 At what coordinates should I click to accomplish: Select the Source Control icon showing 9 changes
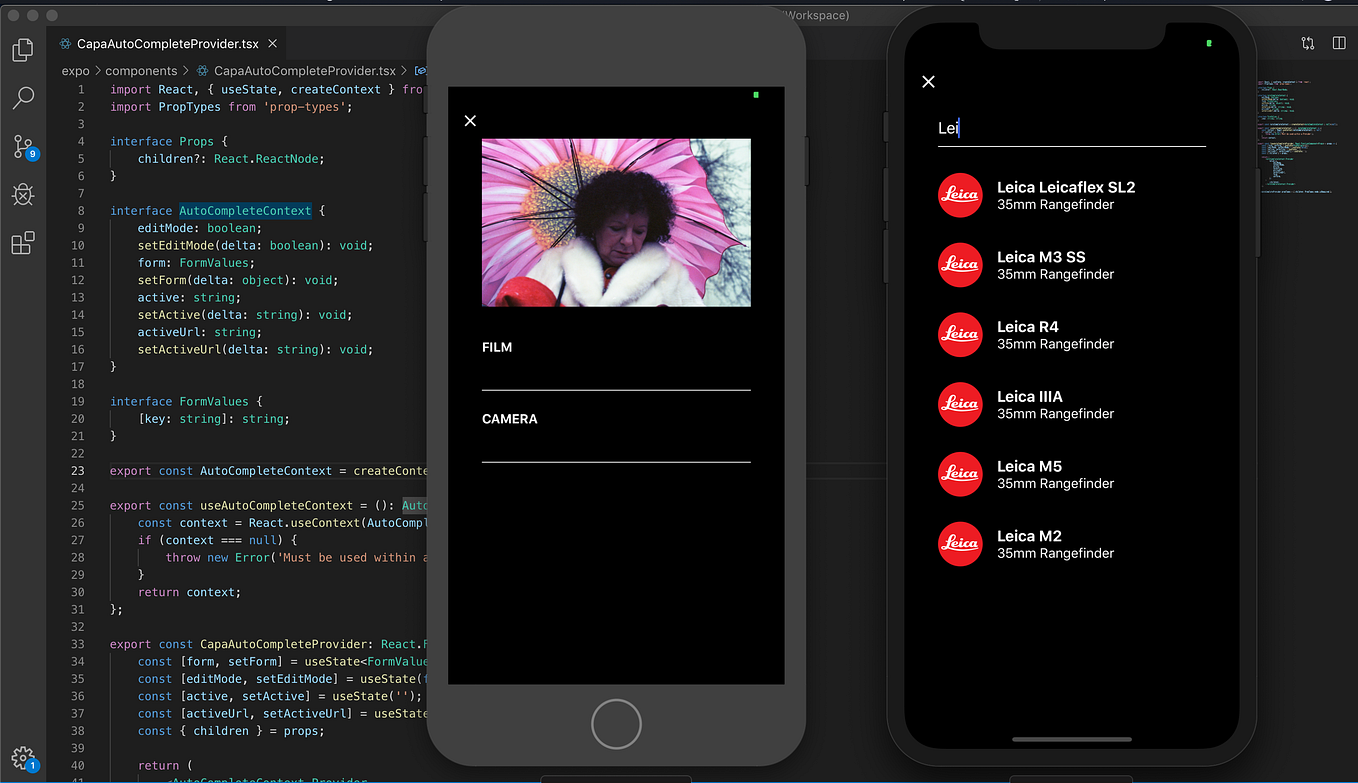coord(22,146)
